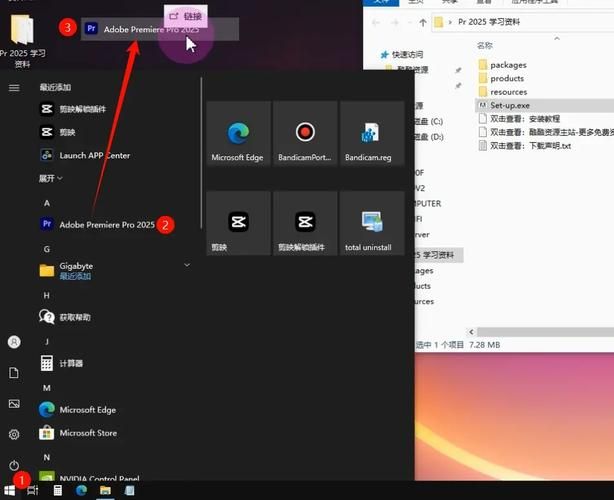Collapse the Explorer ribbon chevron above file list
This screenshot has width=614, height=500.
[557, 38]
